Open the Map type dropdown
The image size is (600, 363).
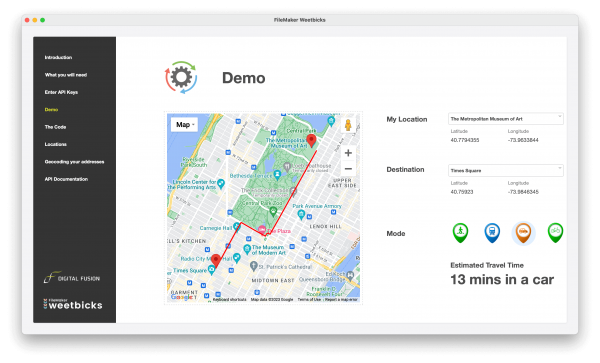tap(184, 125)
